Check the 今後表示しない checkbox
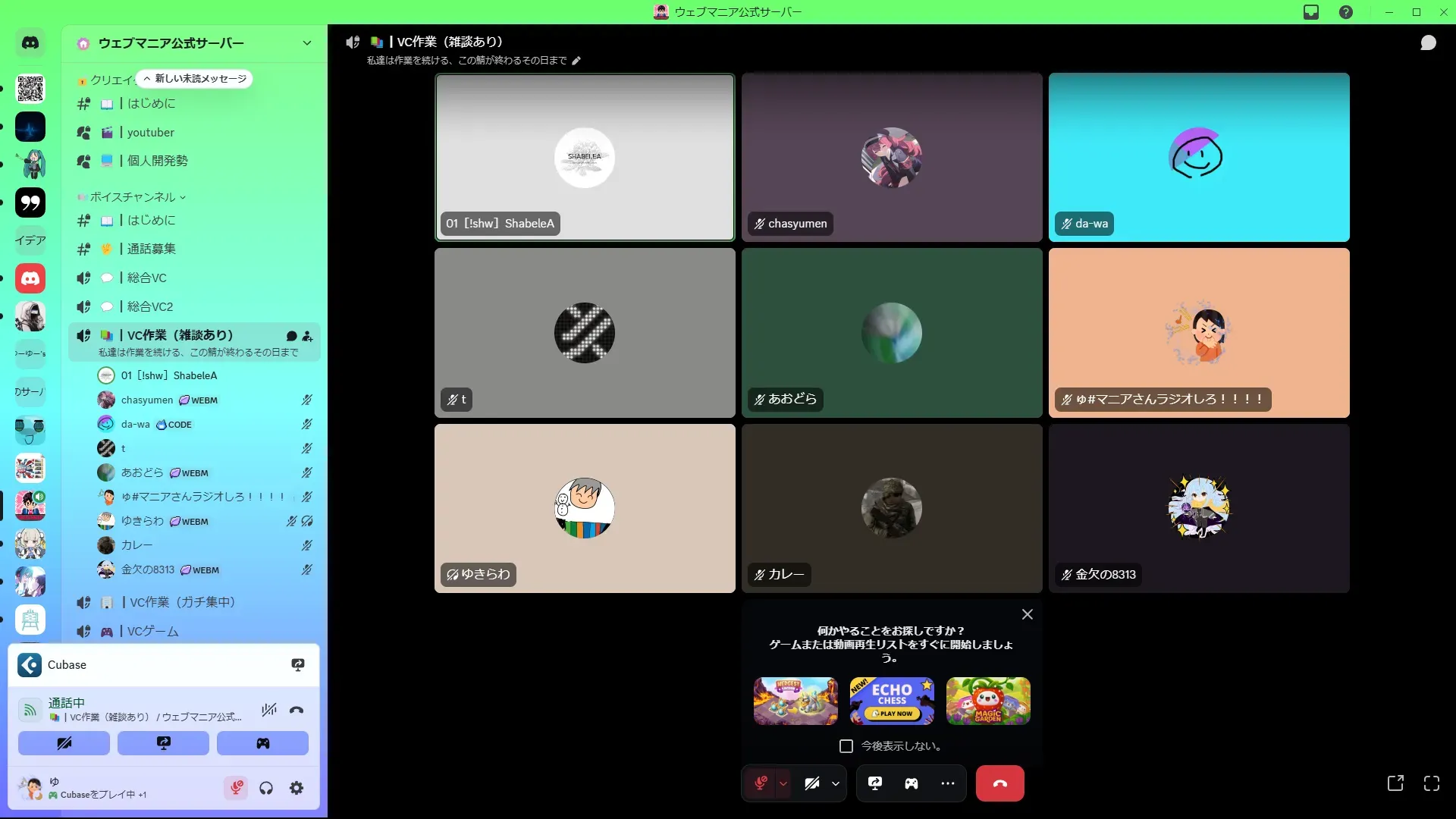1456x819 pixels. tap(846, 746)
